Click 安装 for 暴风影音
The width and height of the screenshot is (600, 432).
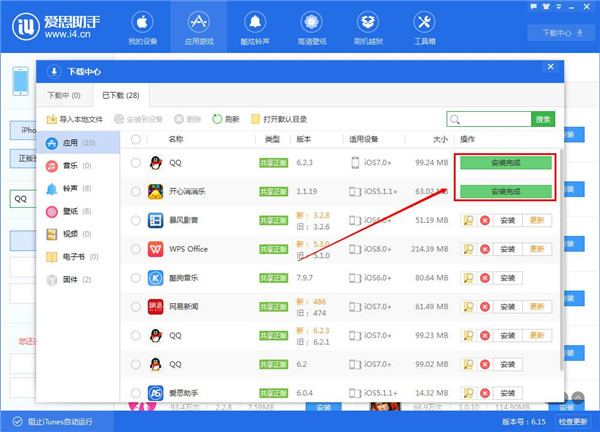pyautogui.click(x=507, y=220)
